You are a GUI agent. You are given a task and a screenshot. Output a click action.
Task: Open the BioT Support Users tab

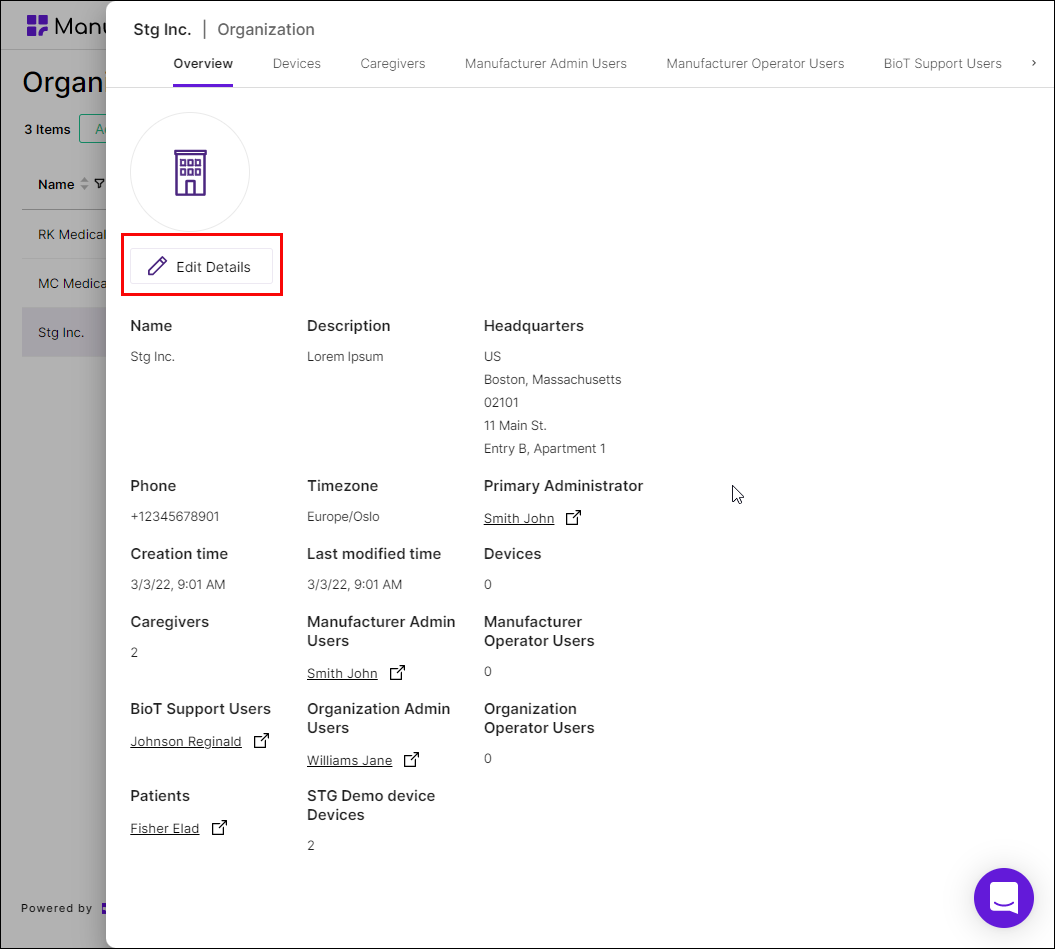[x=942, y=63]
